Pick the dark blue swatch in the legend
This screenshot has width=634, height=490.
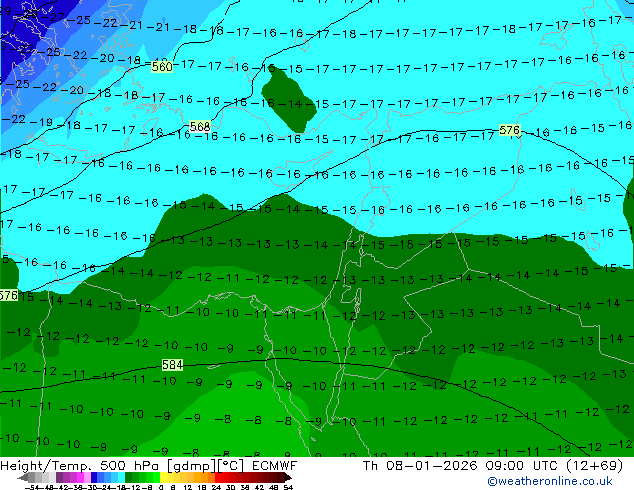(x=94, y=478)
